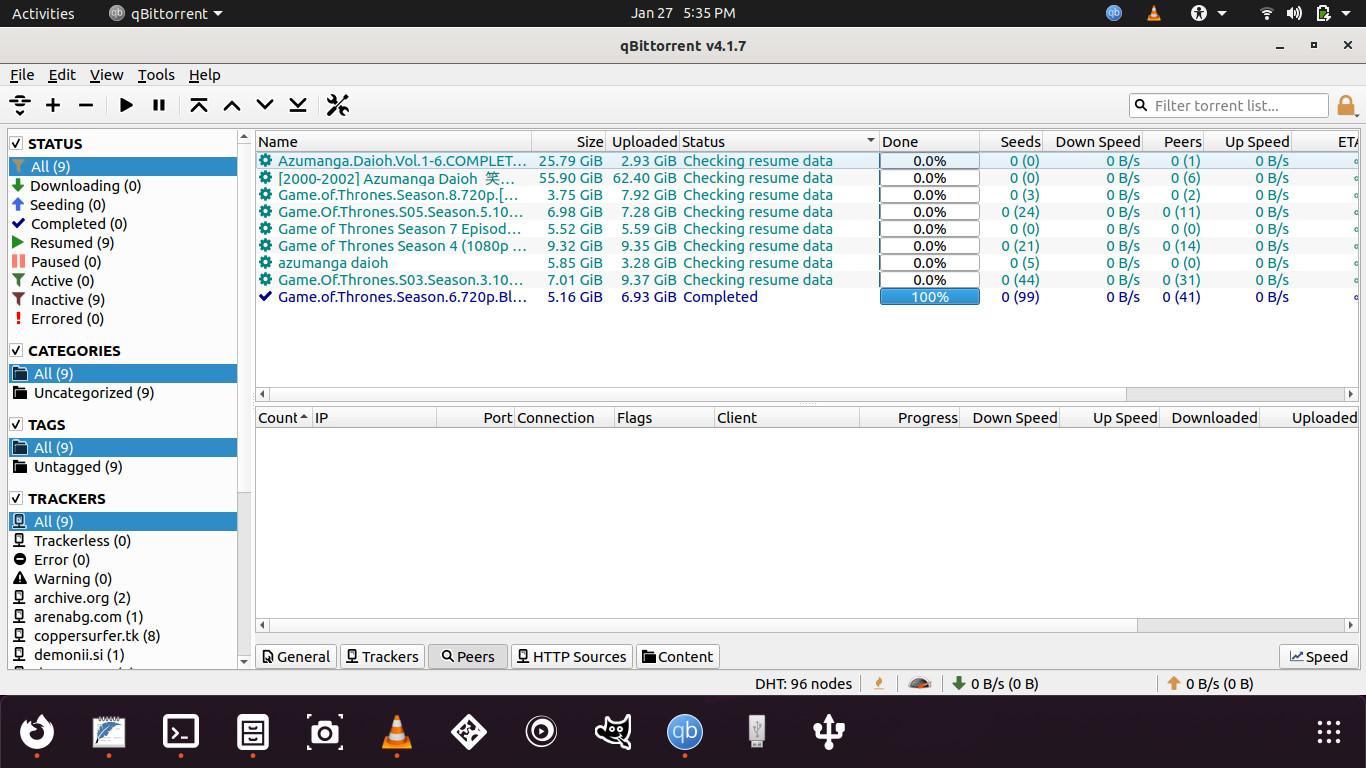Open Options via the wrench-screwdriver icon
1366x768 pixels.
pyautogui.click(x=338, y=105)
